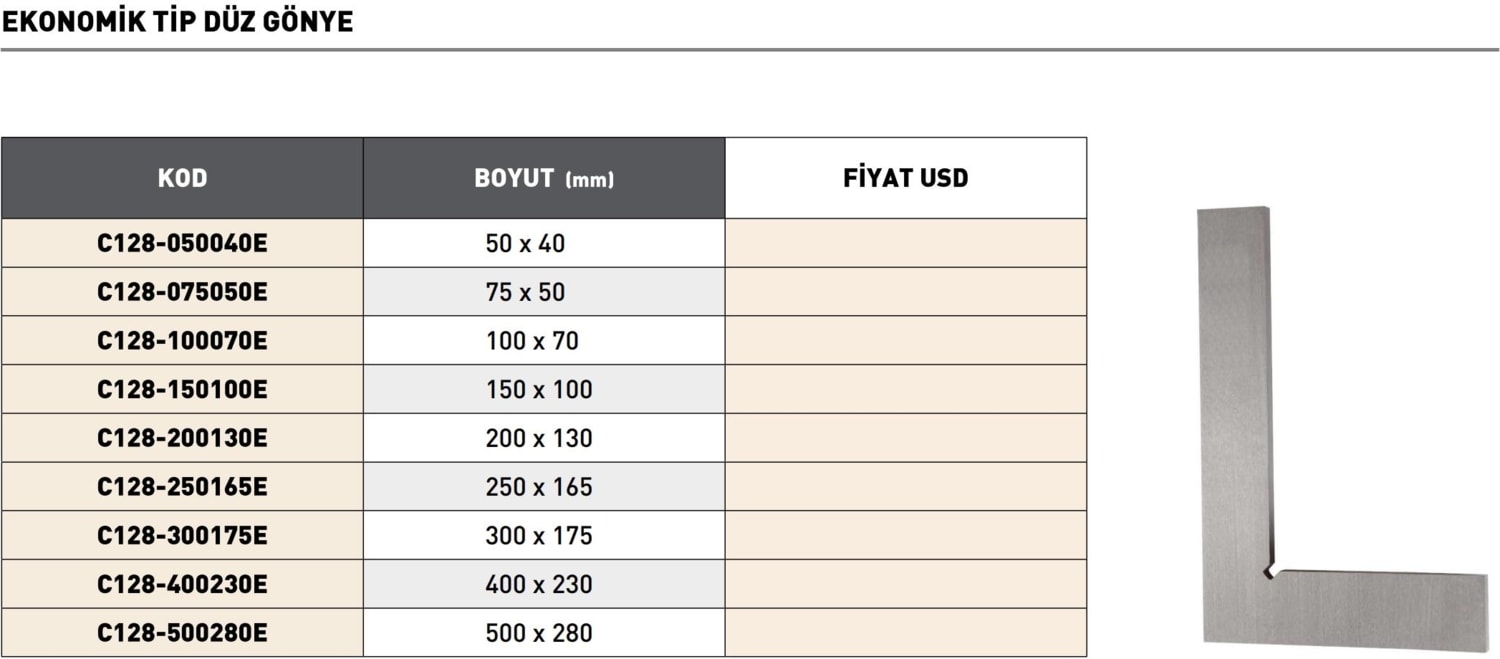Screen dimensions: 1500x659
Task: Choose the C128-150100E code cell
Action: pyautogui.click(x=182, y=389)
